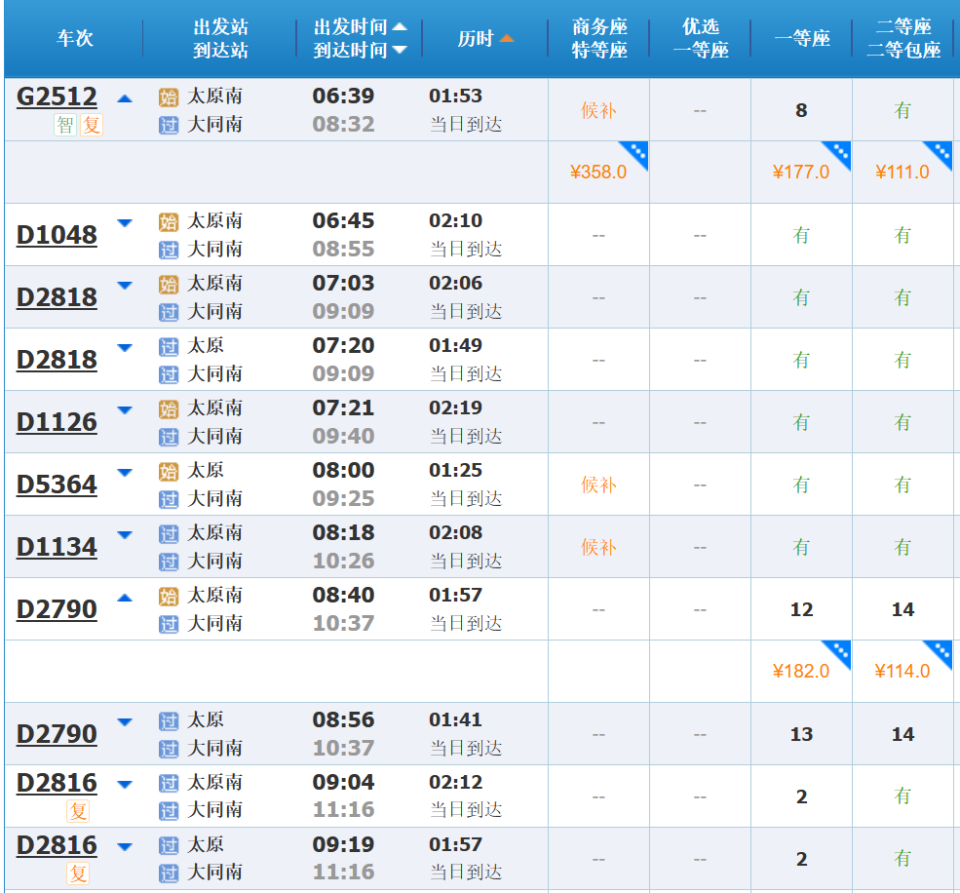The image size is (960, 893).
Task: Click the 智 smart train badge under G2512
Action: pyautogui.click(x=65, y=125)
